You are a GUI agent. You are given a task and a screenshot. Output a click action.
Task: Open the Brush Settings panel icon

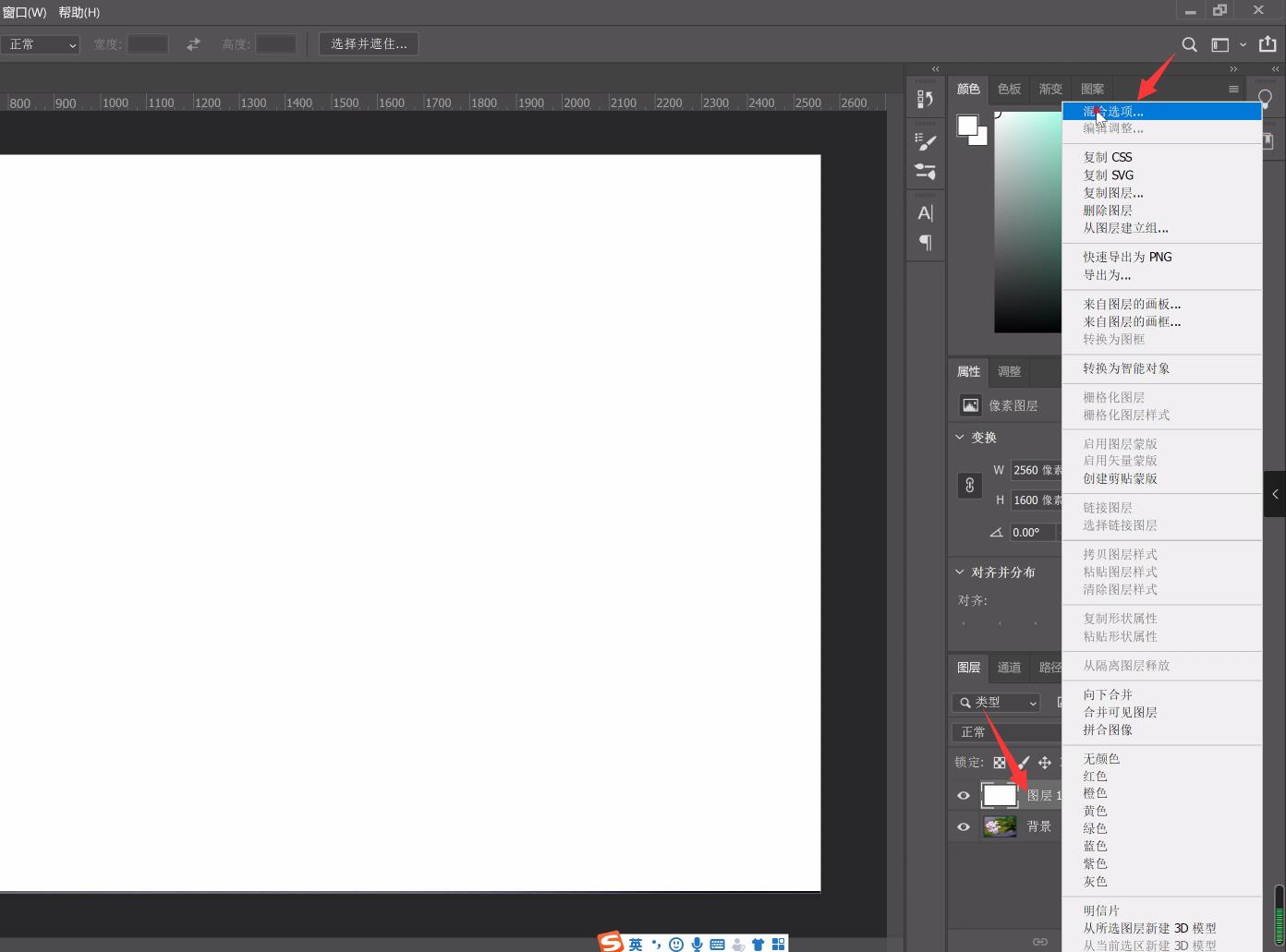click(925, 141)
